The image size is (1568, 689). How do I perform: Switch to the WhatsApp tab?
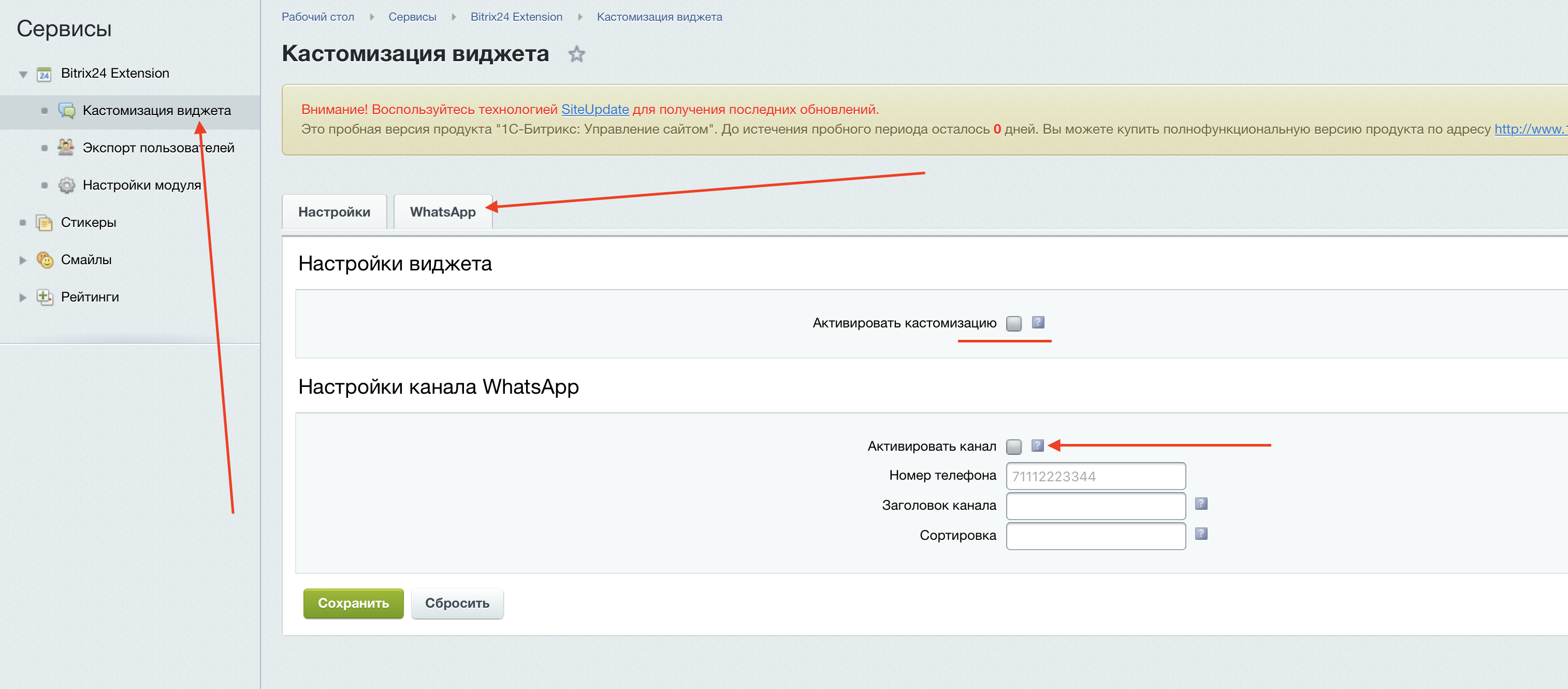pos(443,212)
